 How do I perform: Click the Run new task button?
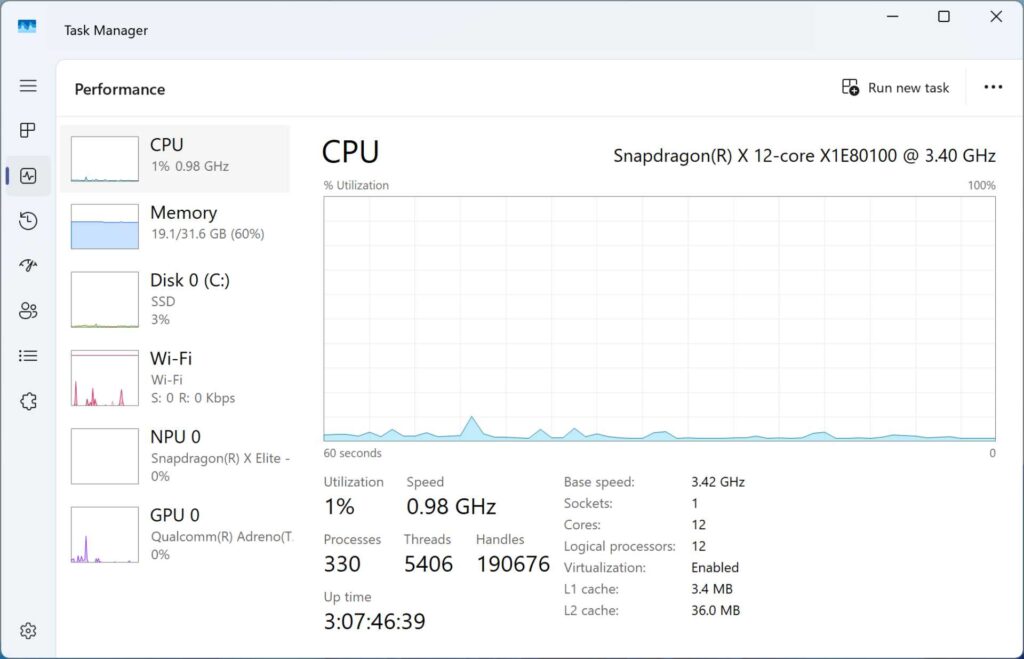click(x=895, y=87)
